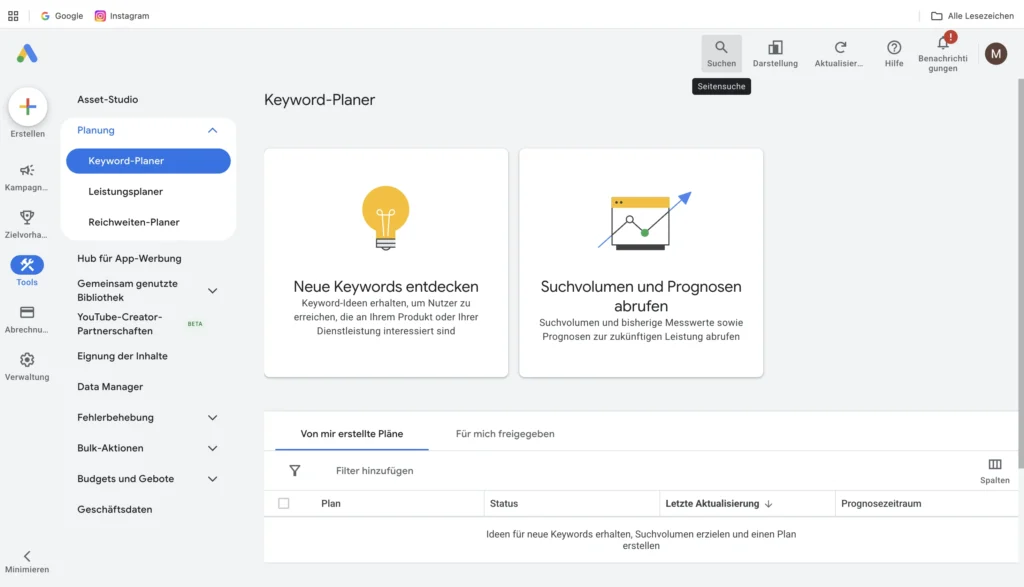Open the Spalten columns icon

click(x=995, y=464)
